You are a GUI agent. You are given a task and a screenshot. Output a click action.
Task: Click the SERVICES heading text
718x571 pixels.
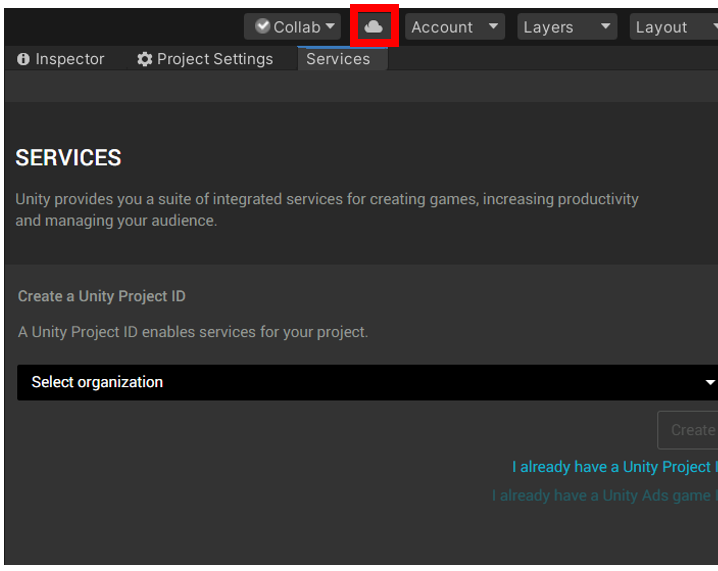(x=68, y=158)
